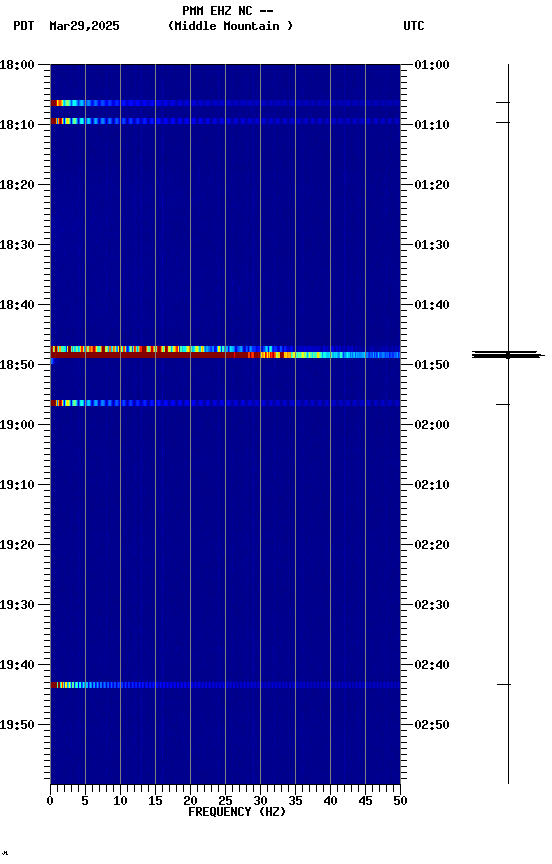Click the "(Middle Mountain )" station name

pyautogui.click(x=230, y=26)
